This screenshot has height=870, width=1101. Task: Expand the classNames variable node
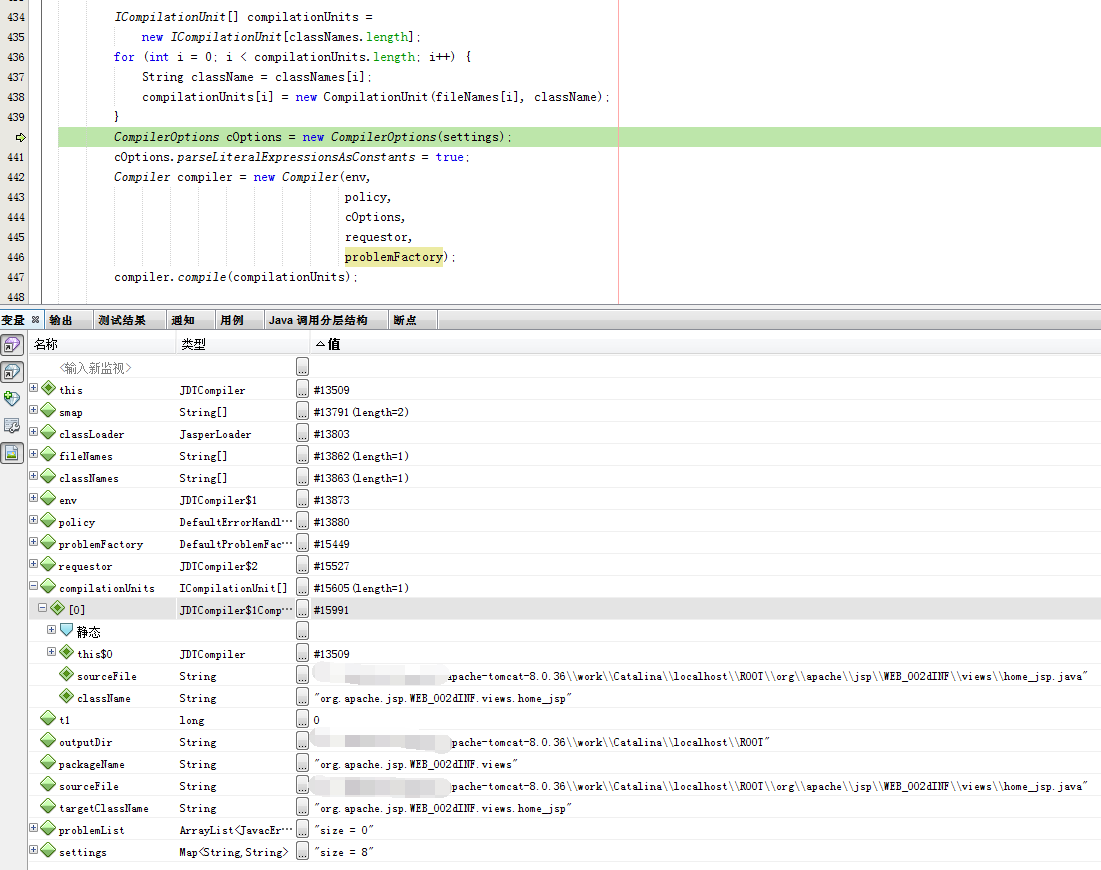coord(33,475)
